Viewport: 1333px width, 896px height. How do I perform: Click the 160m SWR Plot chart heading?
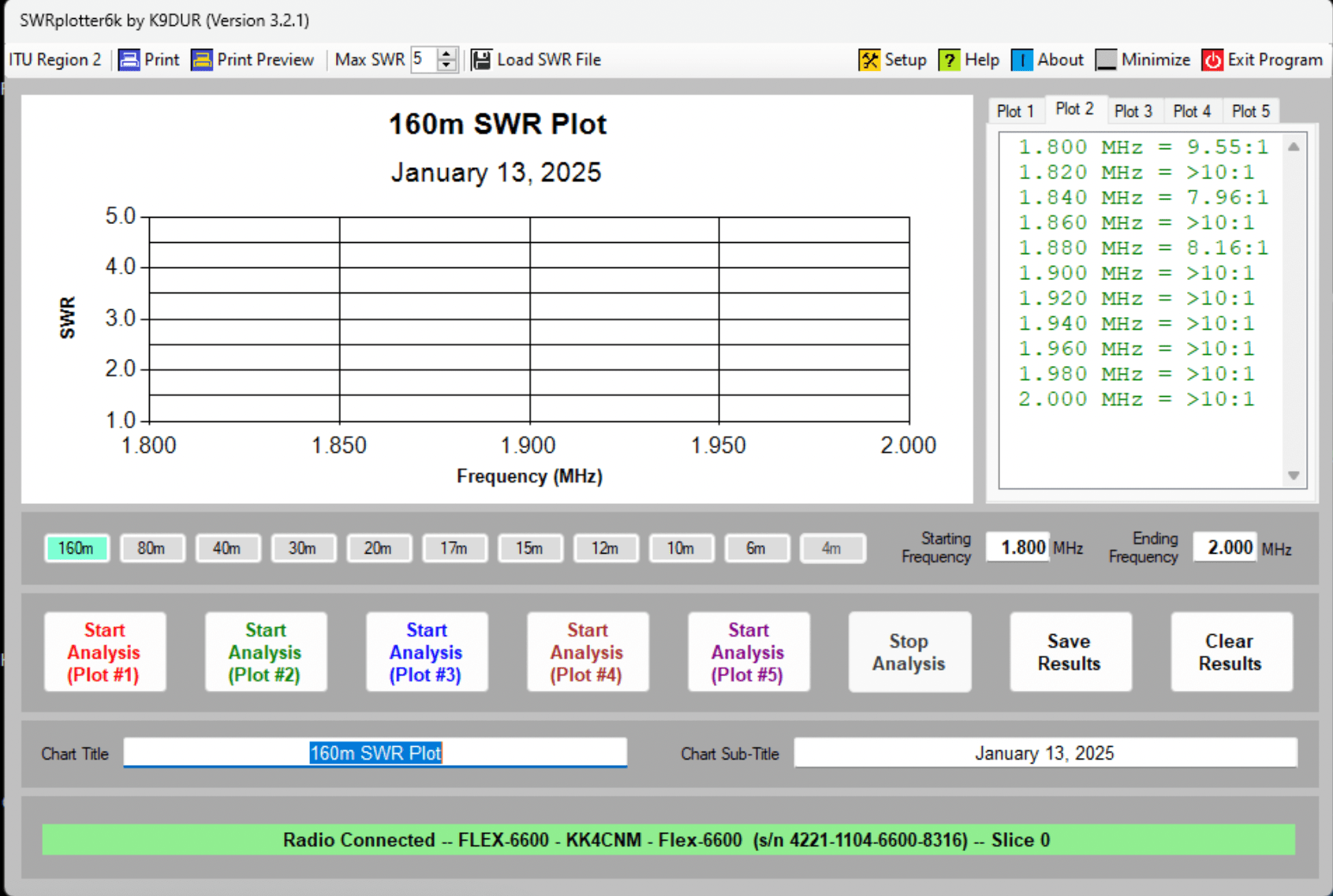point(498,125)
